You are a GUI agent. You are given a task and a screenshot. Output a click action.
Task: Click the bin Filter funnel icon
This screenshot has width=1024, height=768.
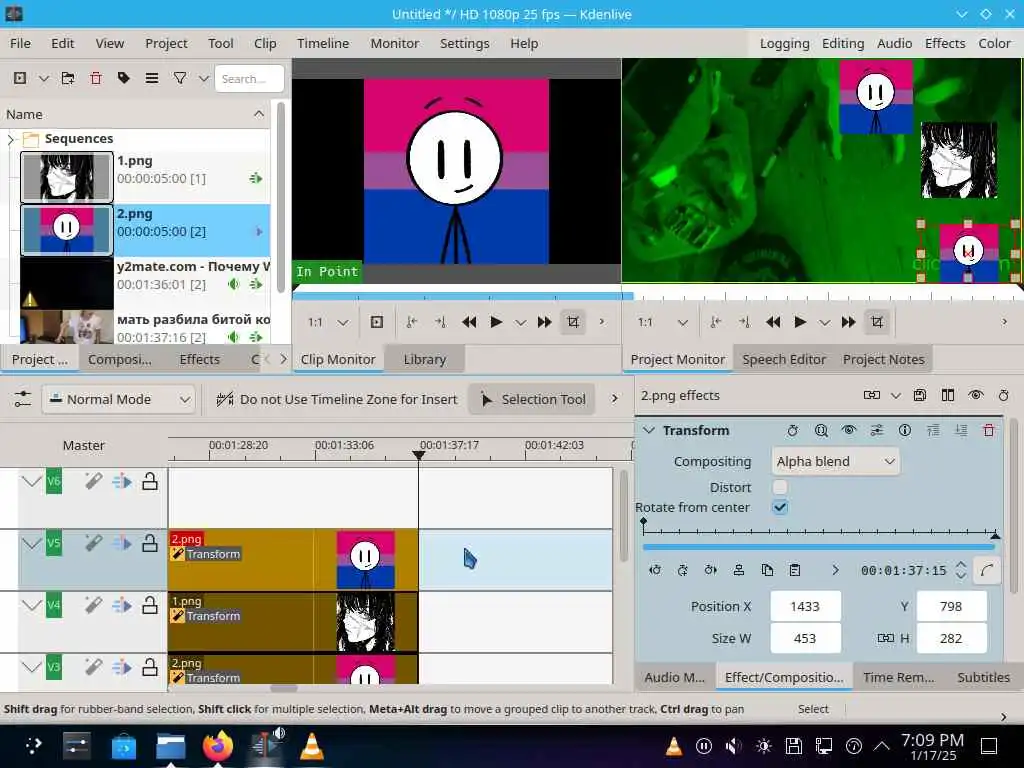pyautogui.click(x=180, y=78)
